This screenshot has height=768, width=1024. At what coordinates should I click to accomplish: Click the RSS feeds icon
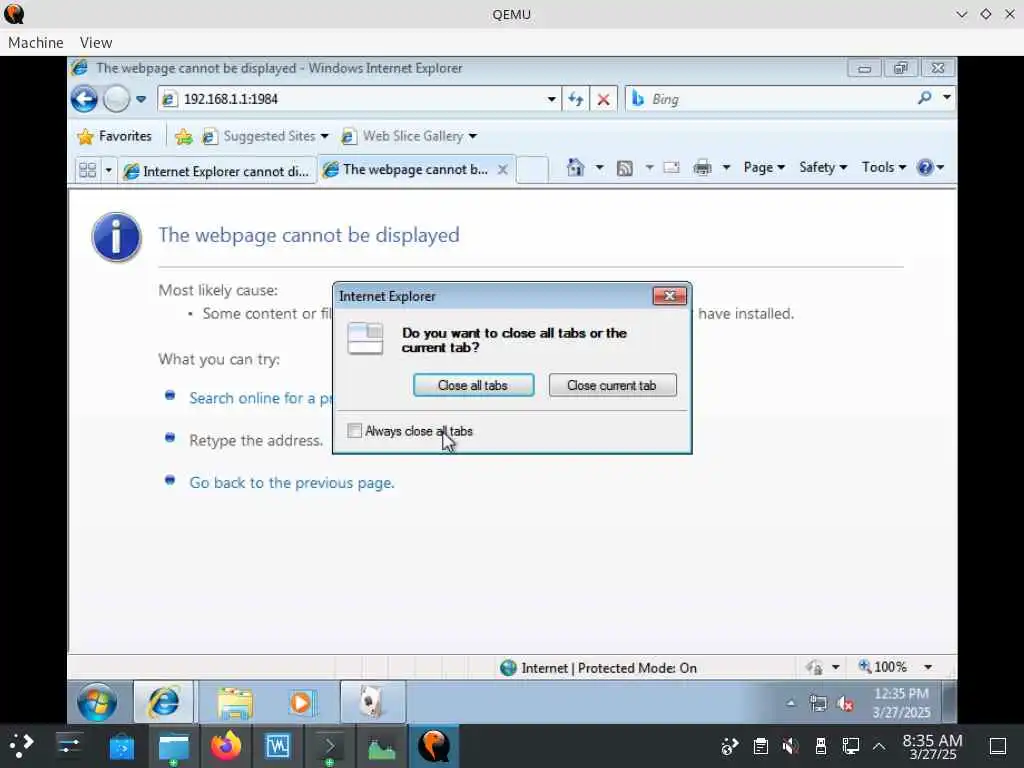click(x=625, y=168)
